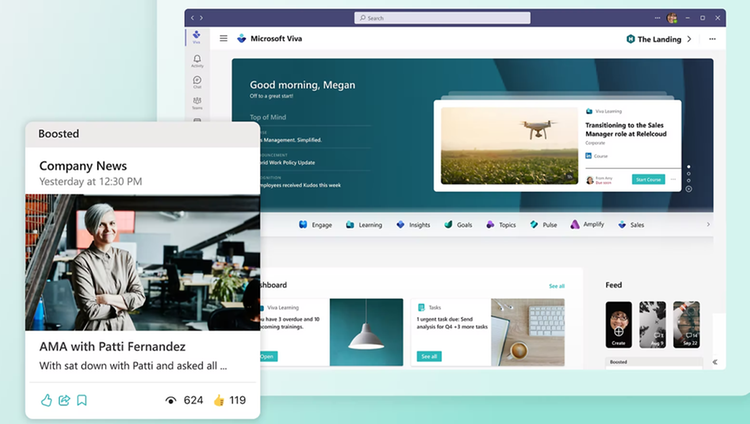Switch to the Topics tab
750x424 pixels.
coord(501,224)
